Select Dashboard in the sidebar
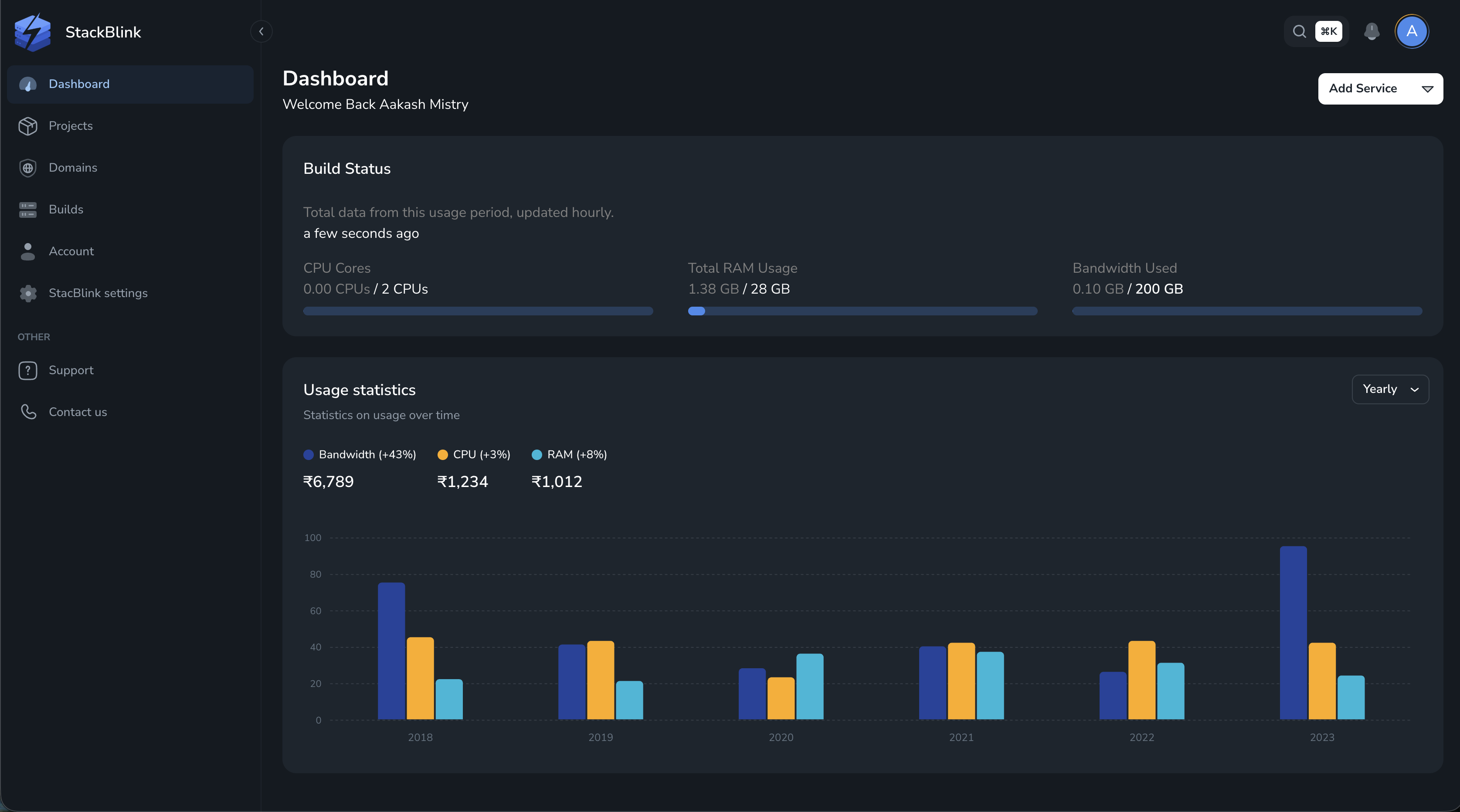Screen dimensions: 1460x812 click(79, 84)
